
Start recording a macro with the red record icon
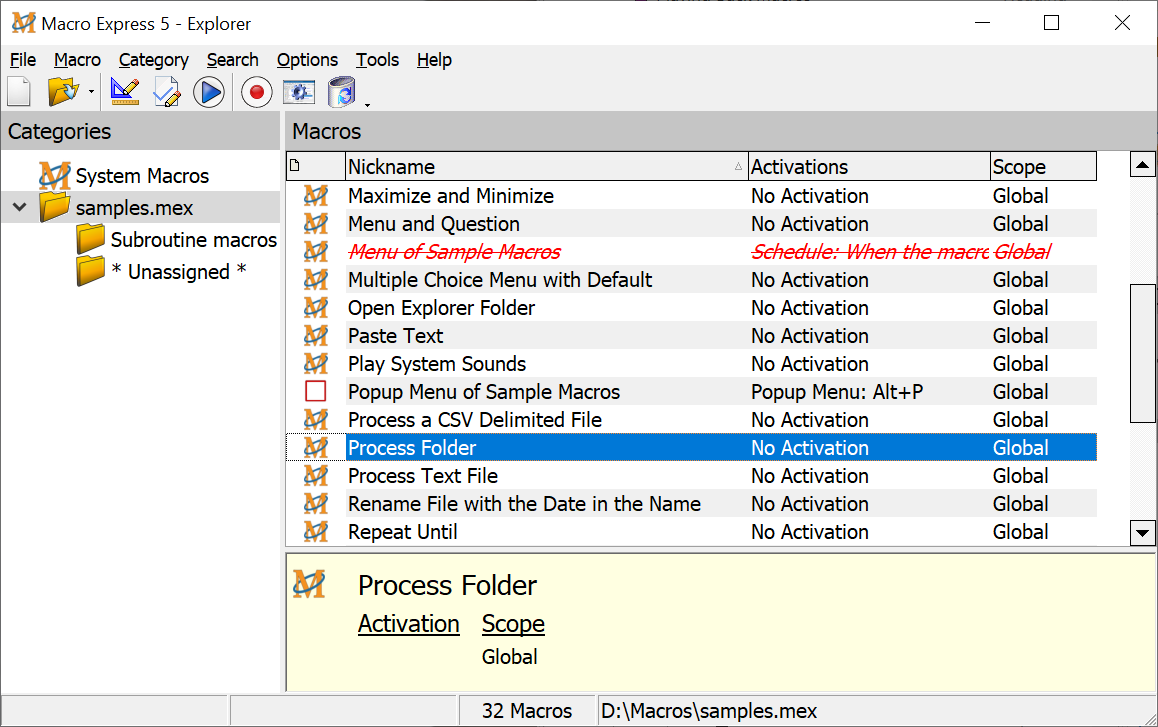pyautogui.click(x=256, y=91)
